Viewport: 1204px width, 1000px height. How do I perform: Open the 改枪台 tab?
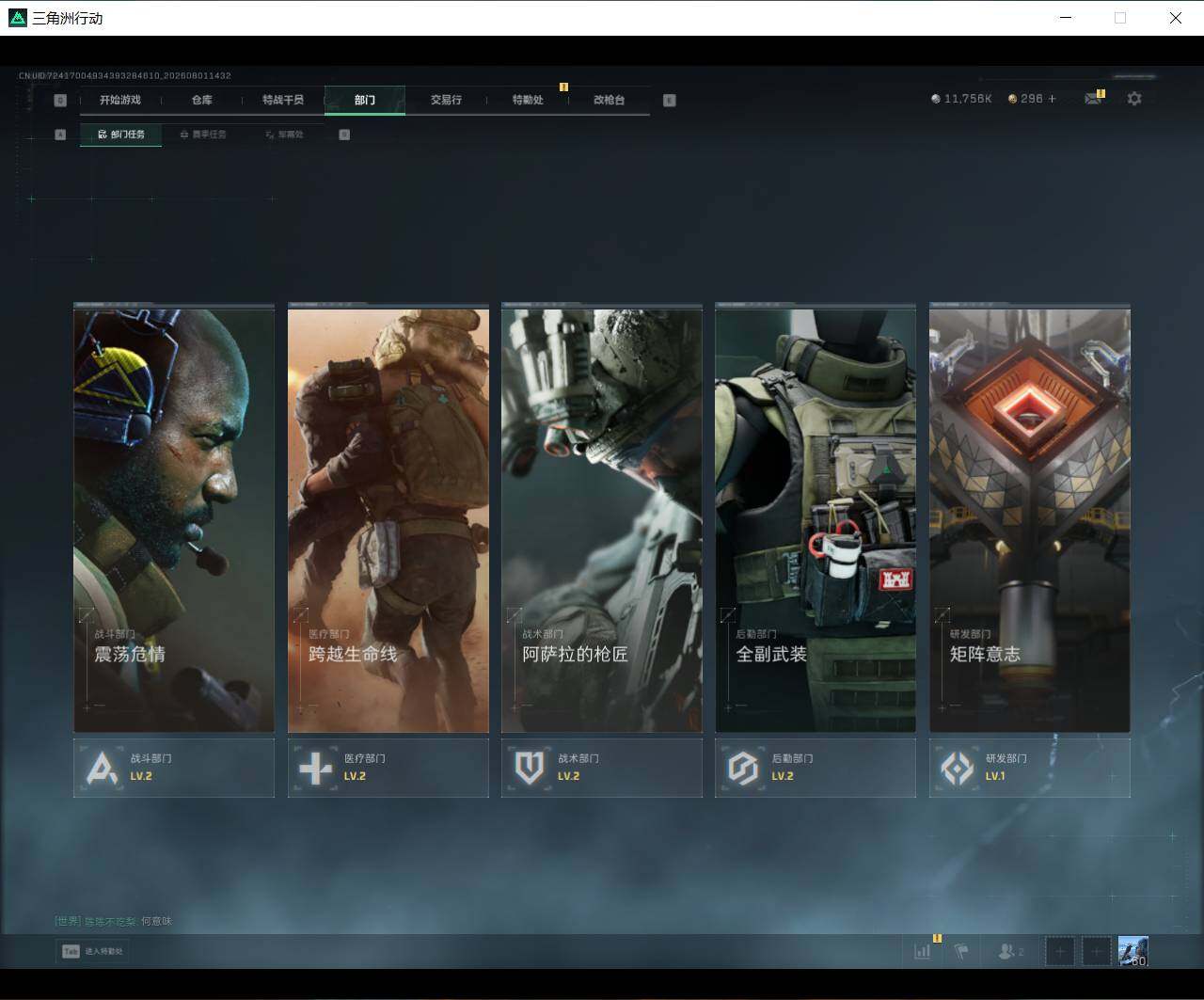(610, 100)
